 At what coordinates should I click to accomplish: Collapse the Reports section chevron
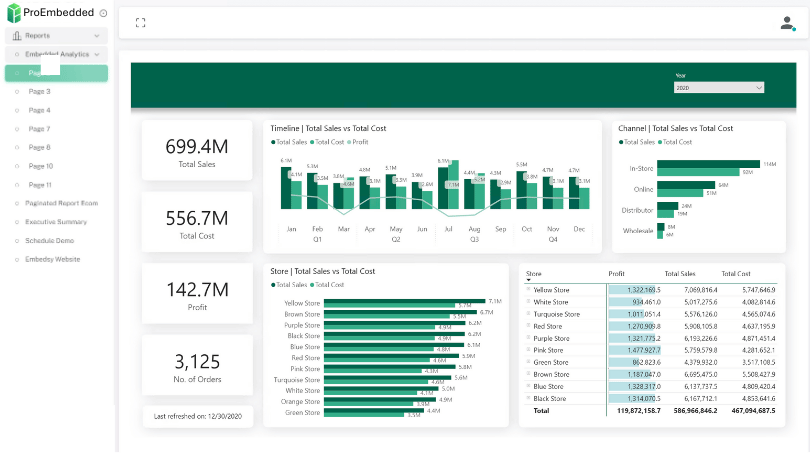97,35
